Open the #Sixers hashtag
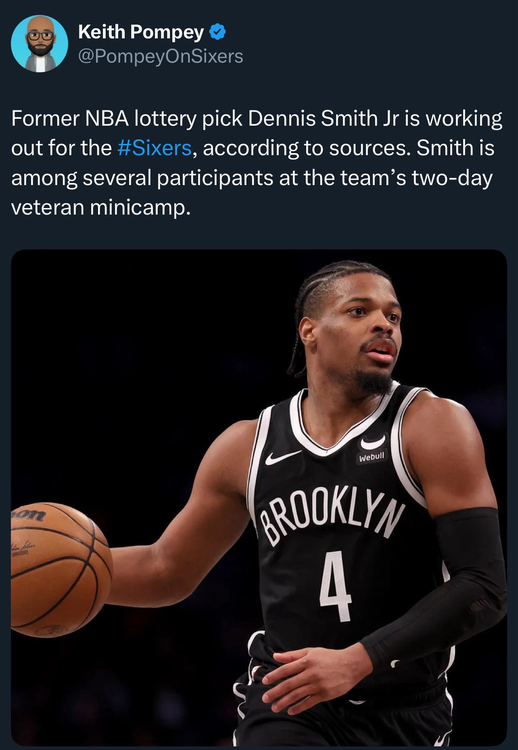Viewport: 518px width, 750px height. (154, 148)
